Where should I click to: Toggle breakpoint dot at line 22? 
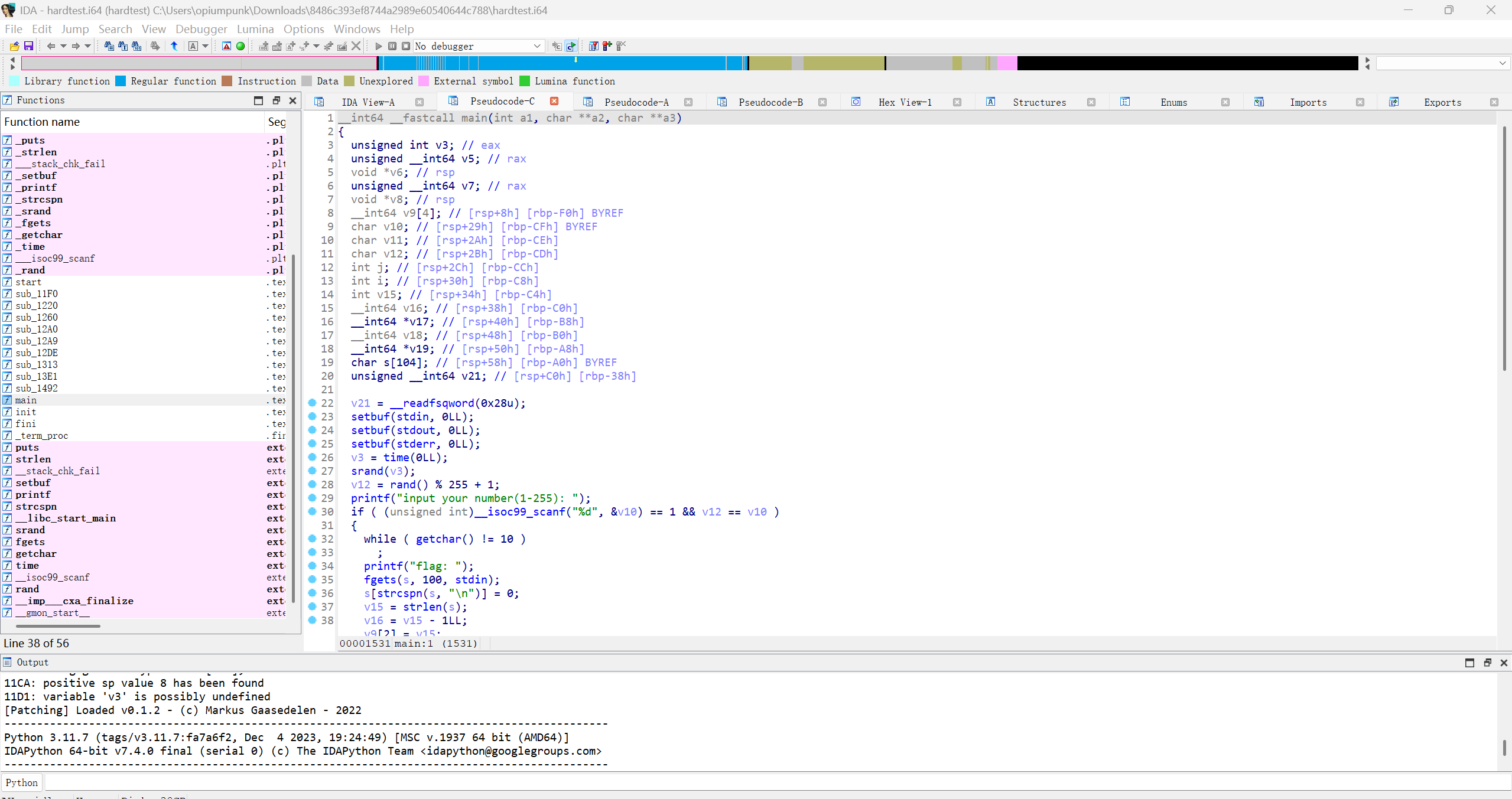[x=313, y=403]
